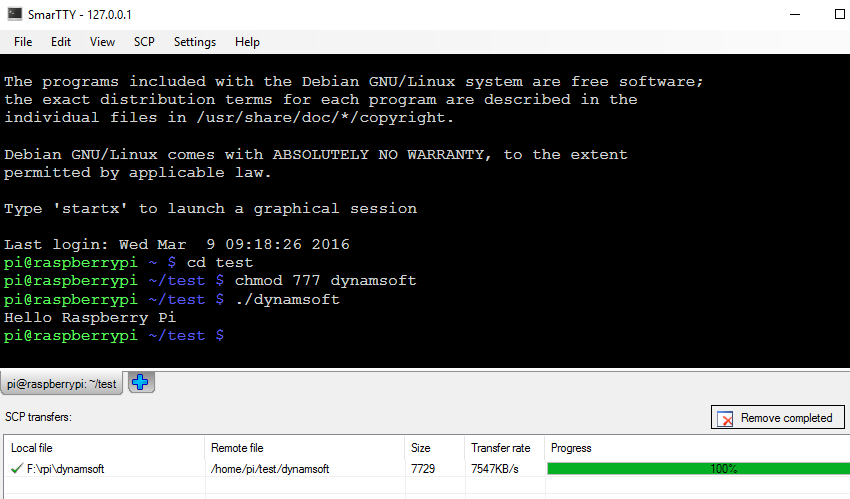The width and height of the screenshot is (850, 499).
Task: Open the Edit menu
Action: [x=61, y=42]
